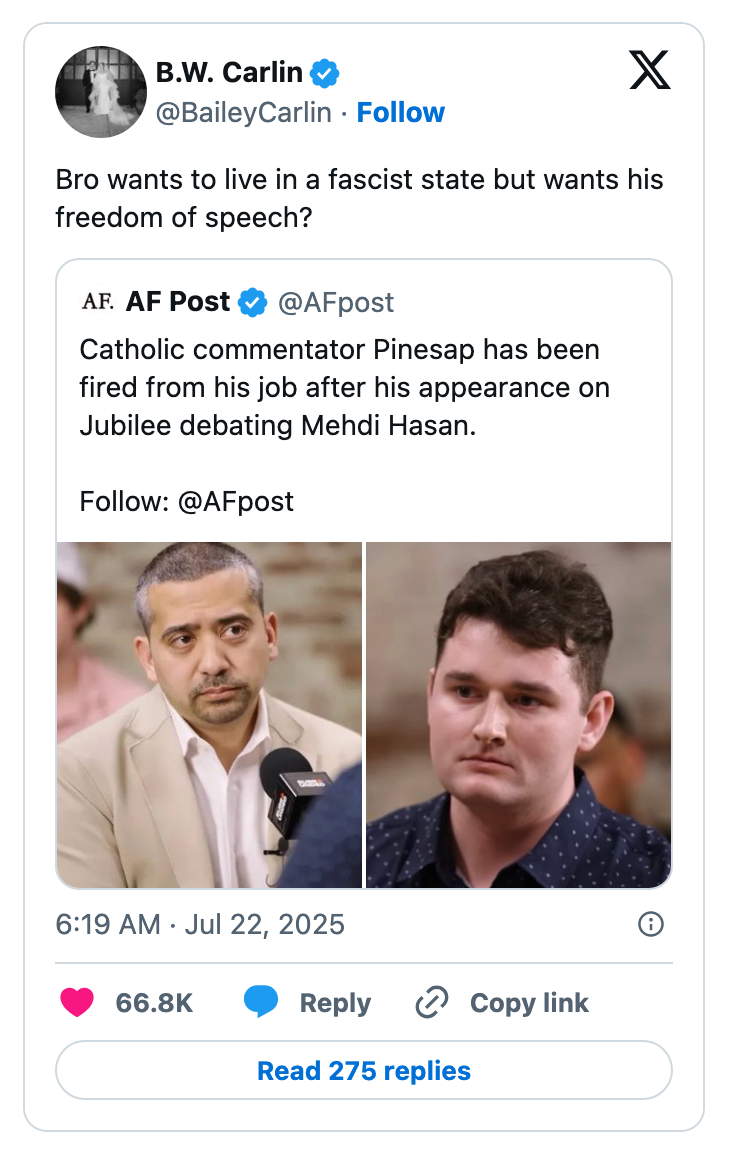The height and width of the screenshot is (1158, 732).
Task: Click the B.W. Carlin display name
Action: [x=229, y=73]
